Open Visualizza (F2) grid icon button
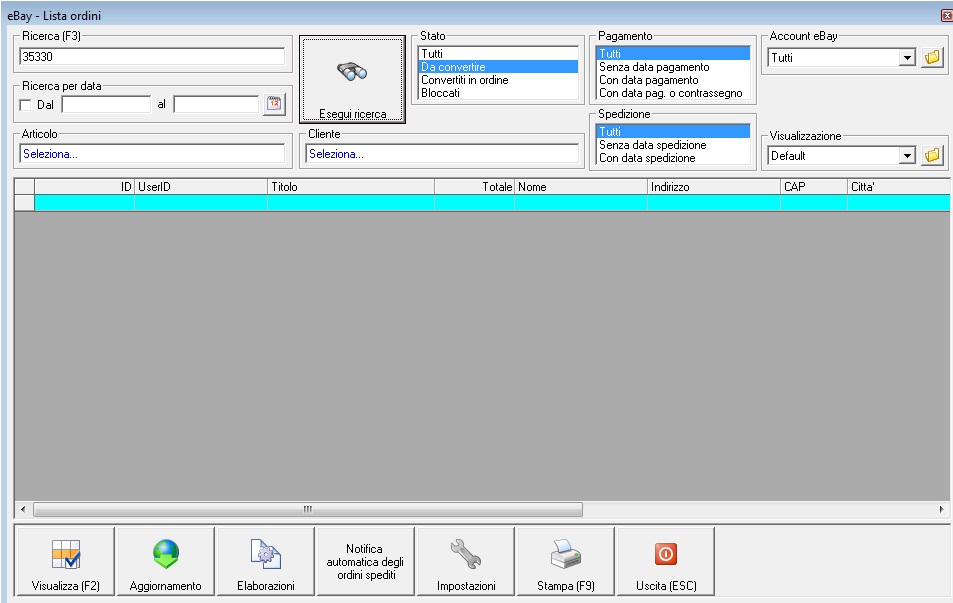953x603 pixels. [x=66, y=561]
